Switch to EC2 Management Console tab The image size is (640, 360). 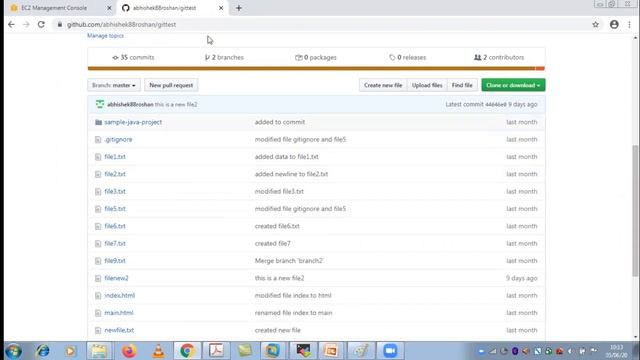pyautogui.click(x=54, y=8)
